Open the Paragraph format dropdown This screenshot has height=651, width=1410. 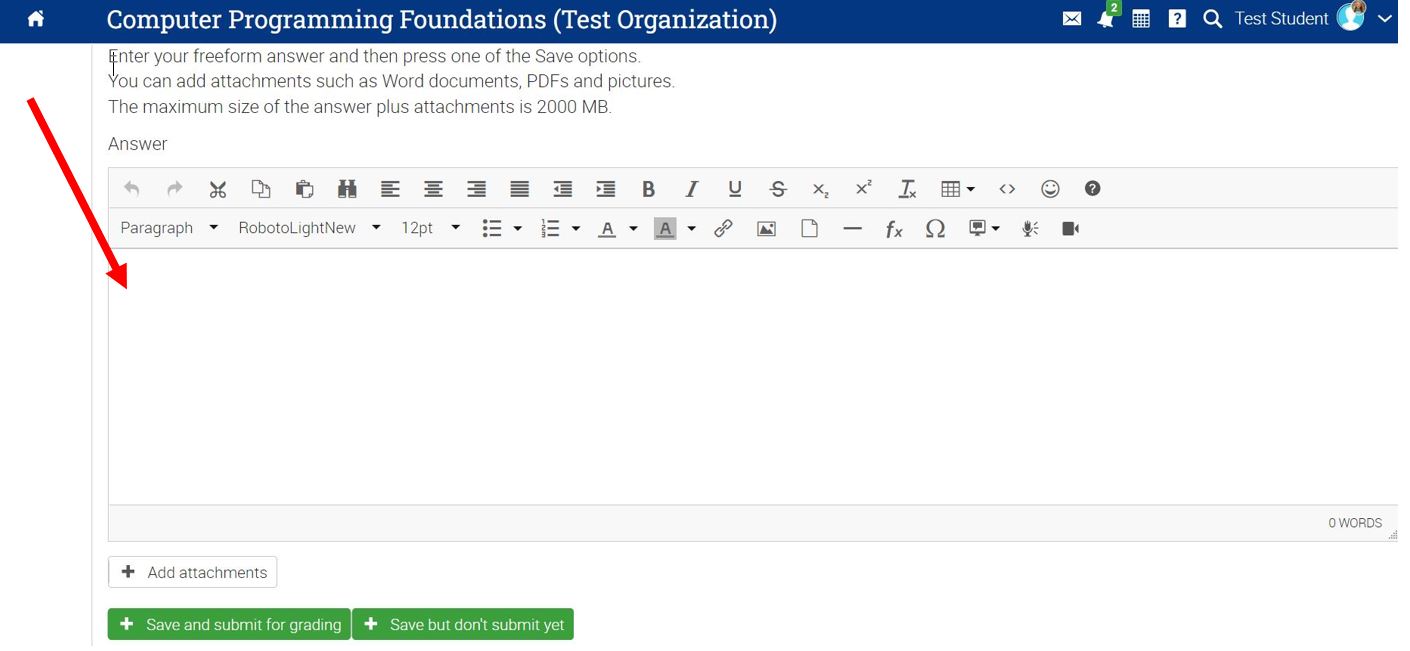coord(169,228)
